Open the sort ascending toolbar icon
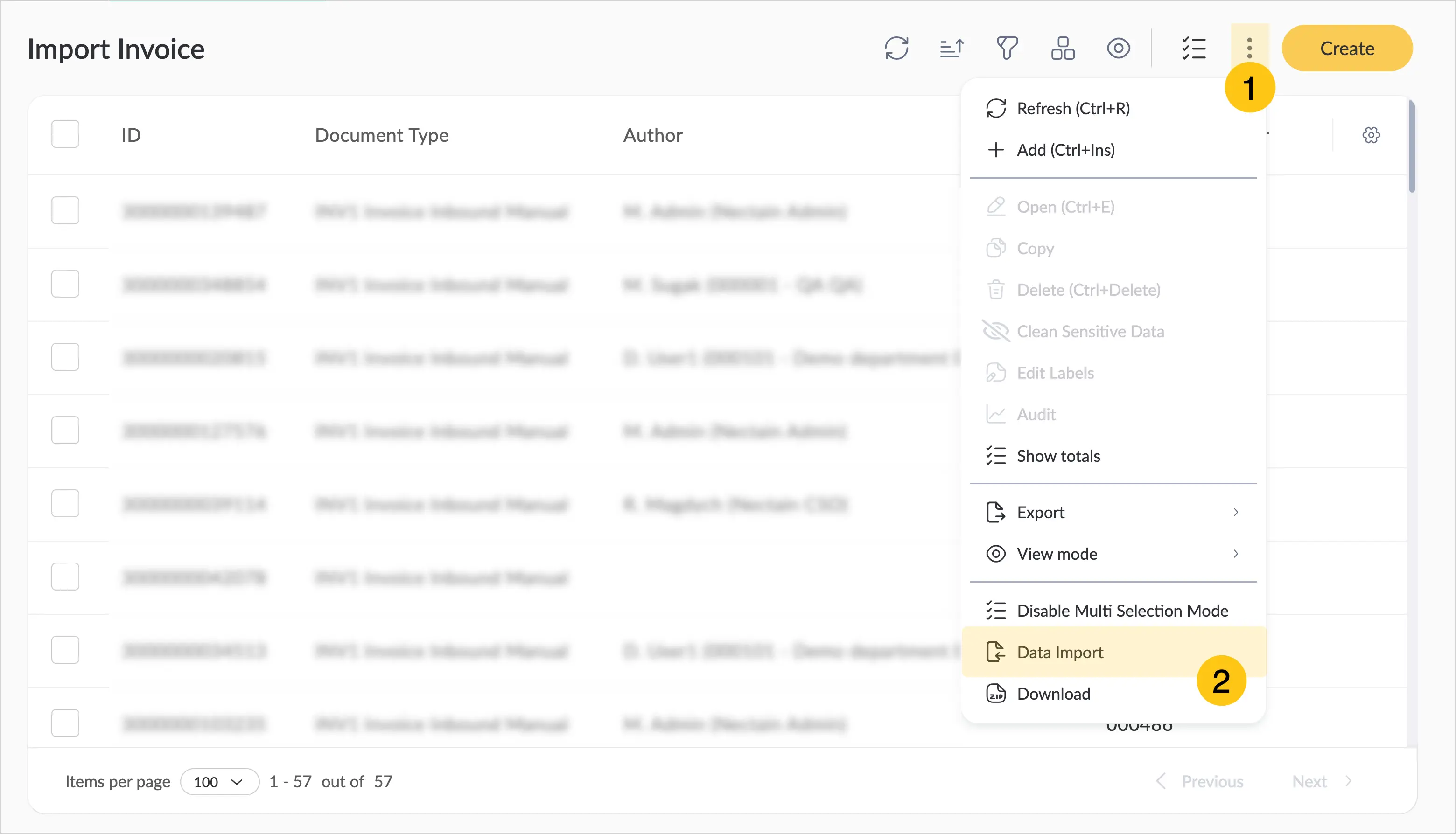 (952, 48)
